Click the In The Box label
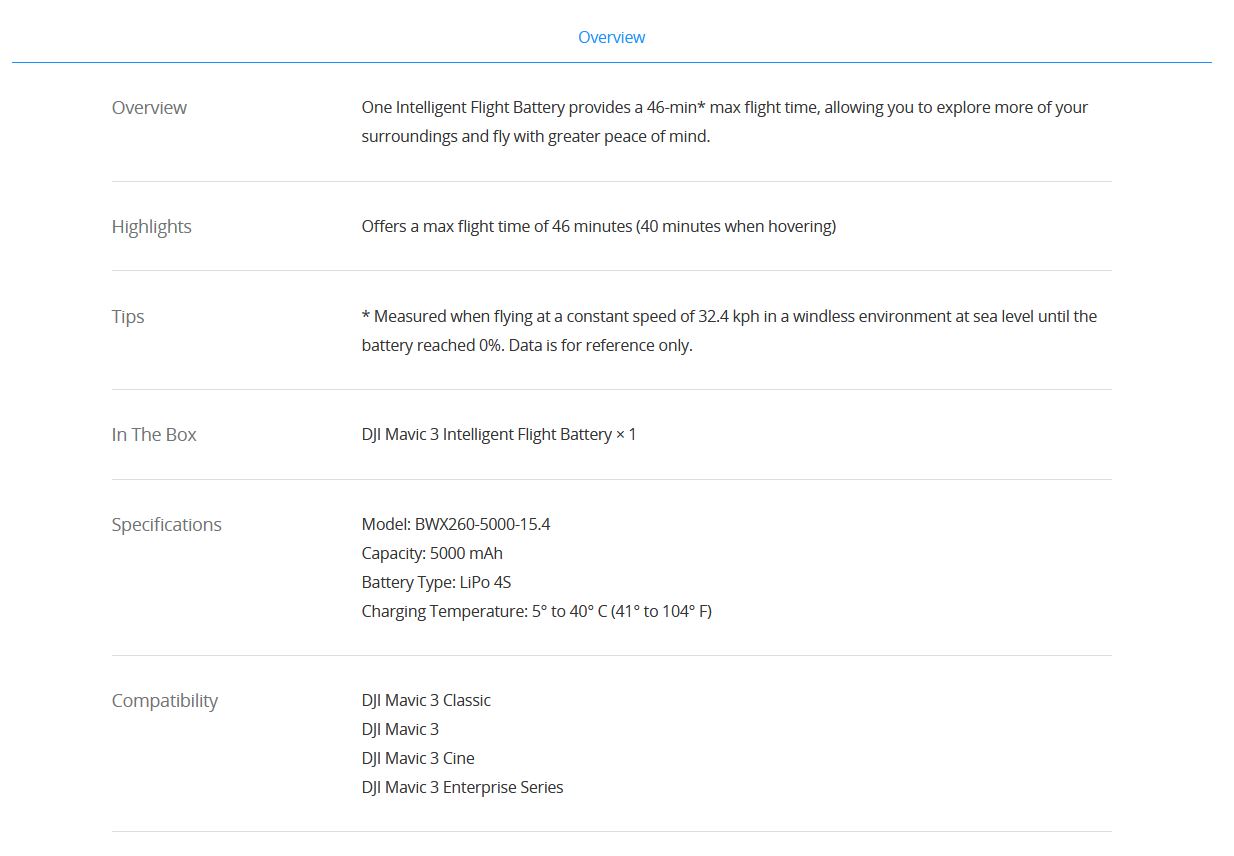The image size is (1234, 856). [154, 434]
